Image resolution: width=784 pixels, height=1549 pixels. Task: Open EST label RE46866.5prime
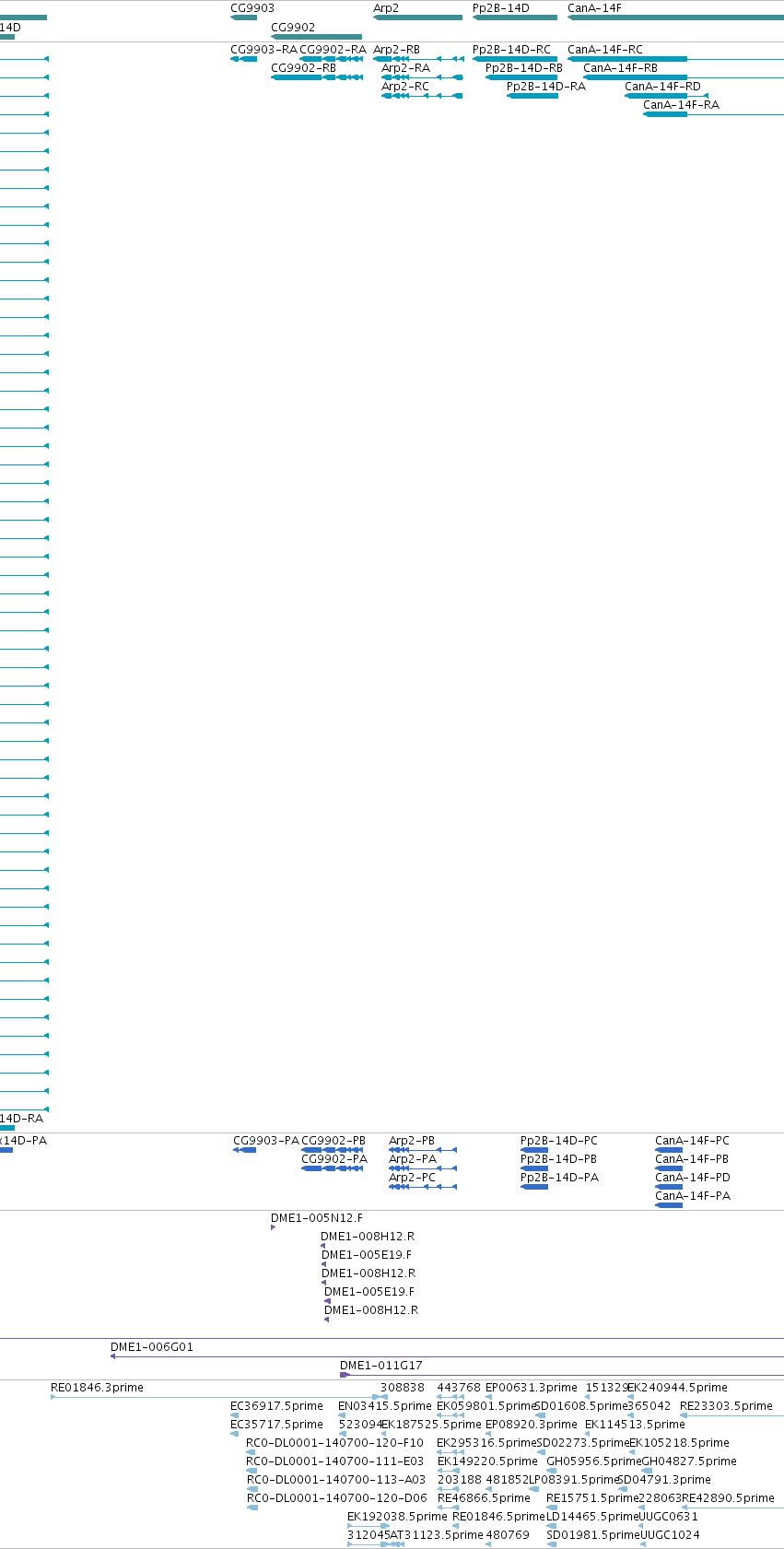(x=484, y=1498)
